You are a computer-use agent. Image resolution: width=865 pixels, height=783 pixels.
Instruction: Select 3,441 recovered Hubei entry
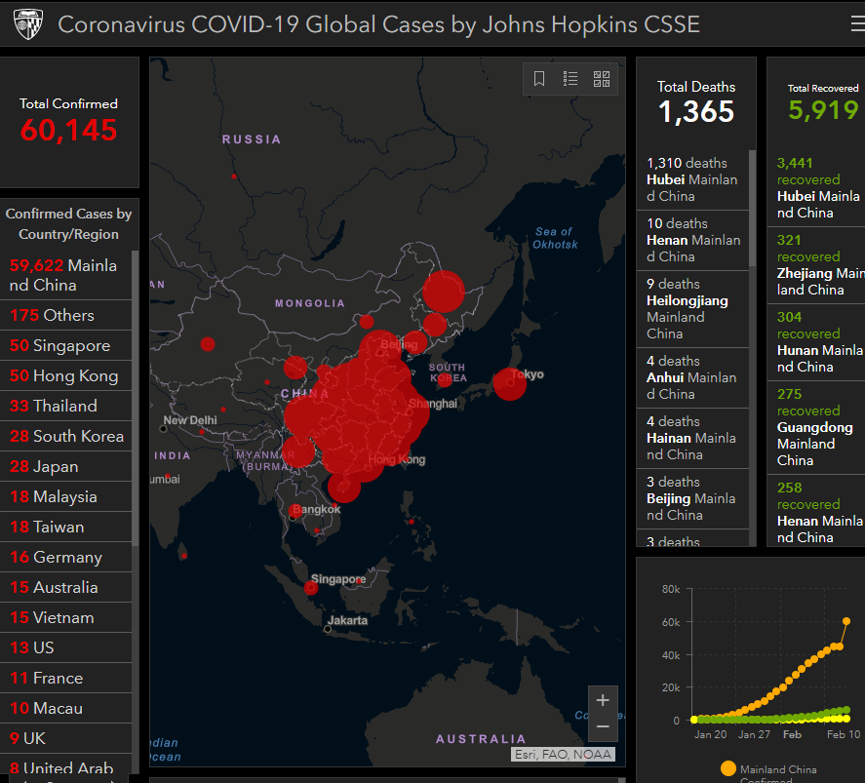tap(816, 188)
